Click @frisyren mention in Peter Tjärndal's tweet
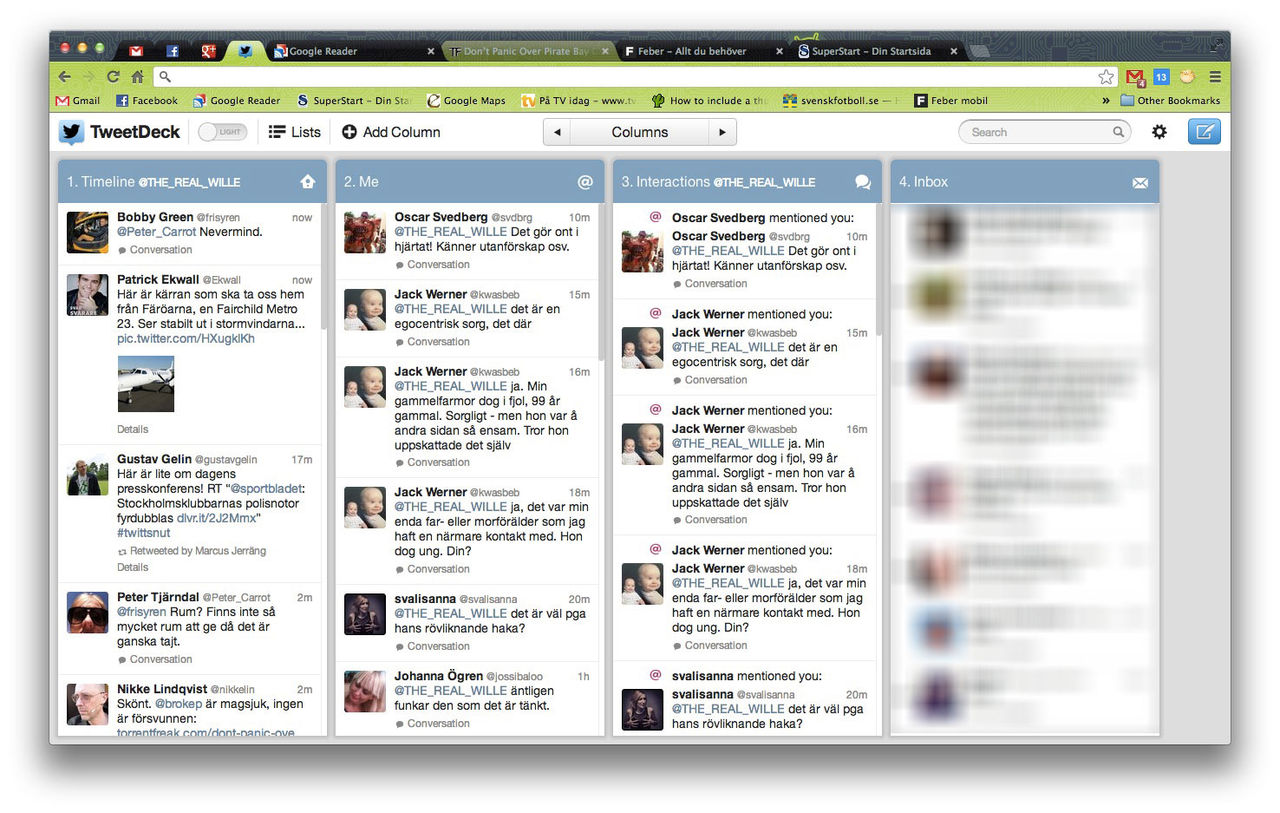This screenshot has height=813, width=1280. (142, 612)
